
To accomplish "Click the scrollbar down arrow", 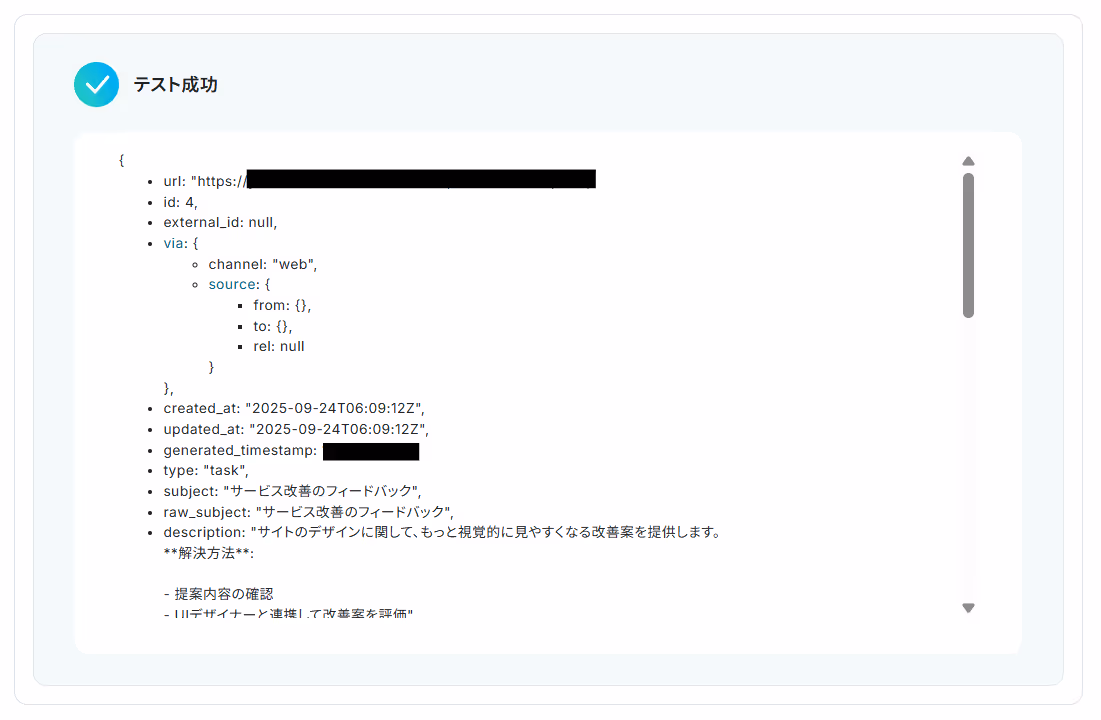I will coord(968,608).
